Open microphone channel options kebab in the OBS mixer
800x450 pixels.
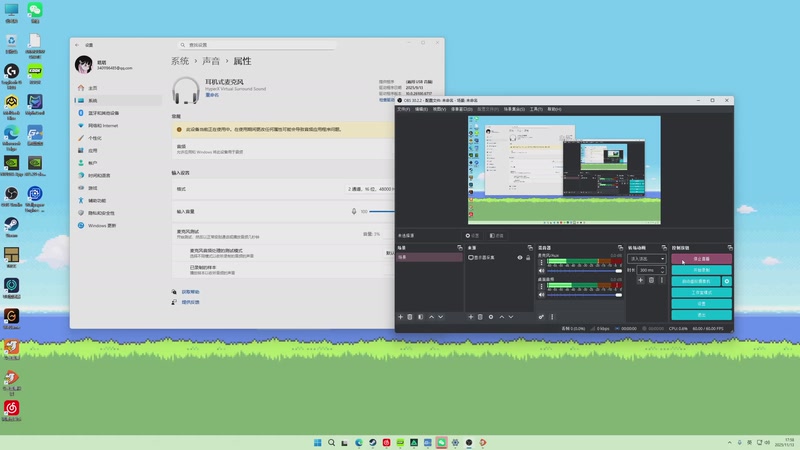click(x=541, y=262)
